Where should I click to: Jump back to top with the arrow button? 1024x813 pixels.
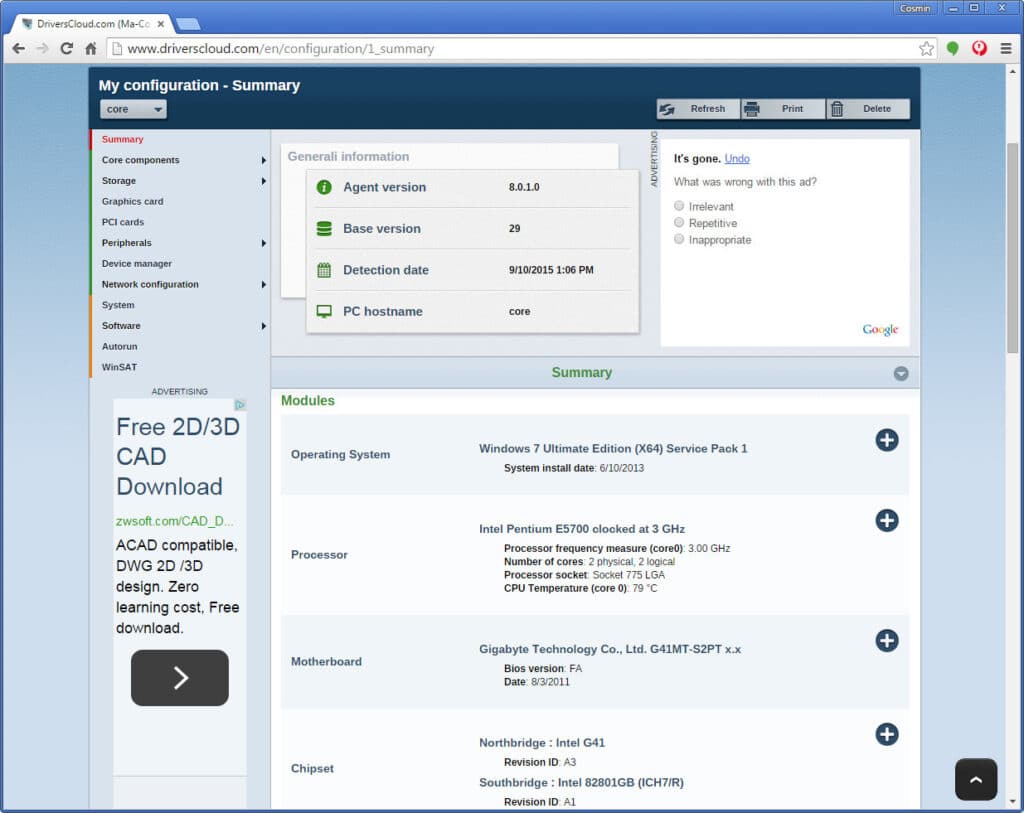[x=976, y=779]
